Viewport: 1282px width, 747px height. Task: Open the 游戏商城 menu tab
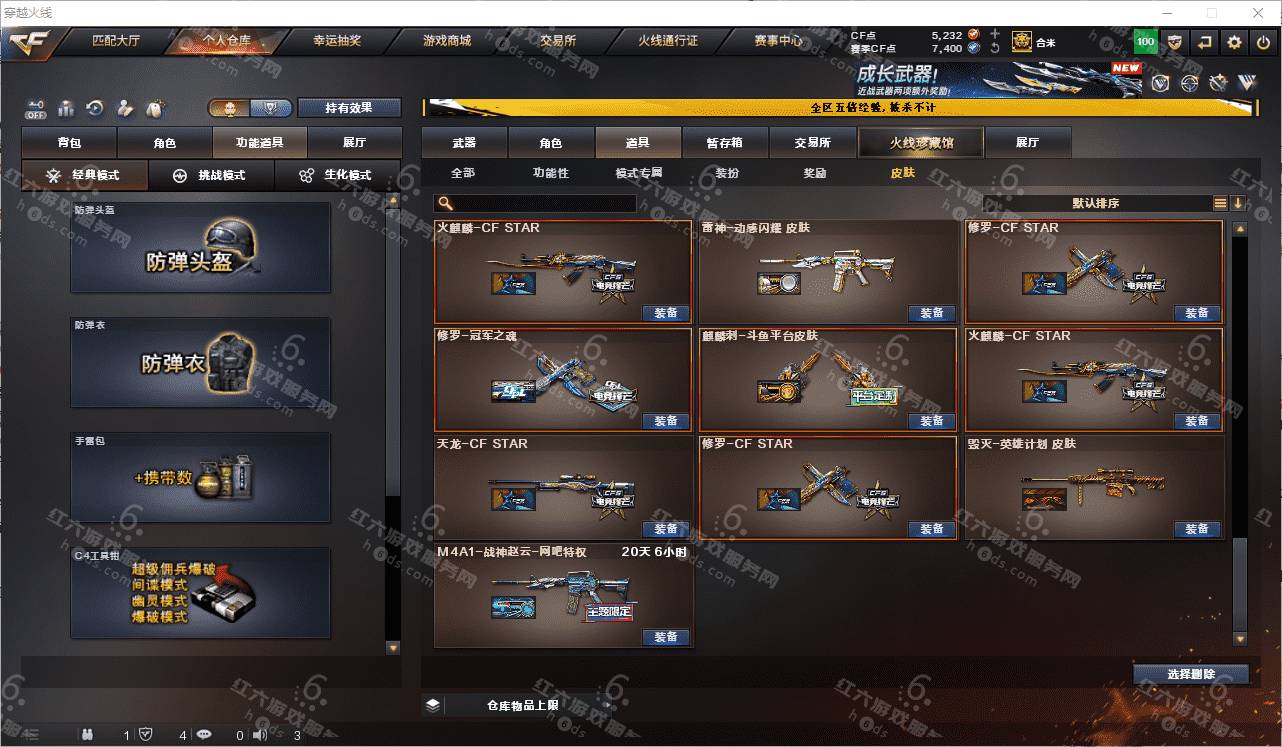click(x=446, y=42)
